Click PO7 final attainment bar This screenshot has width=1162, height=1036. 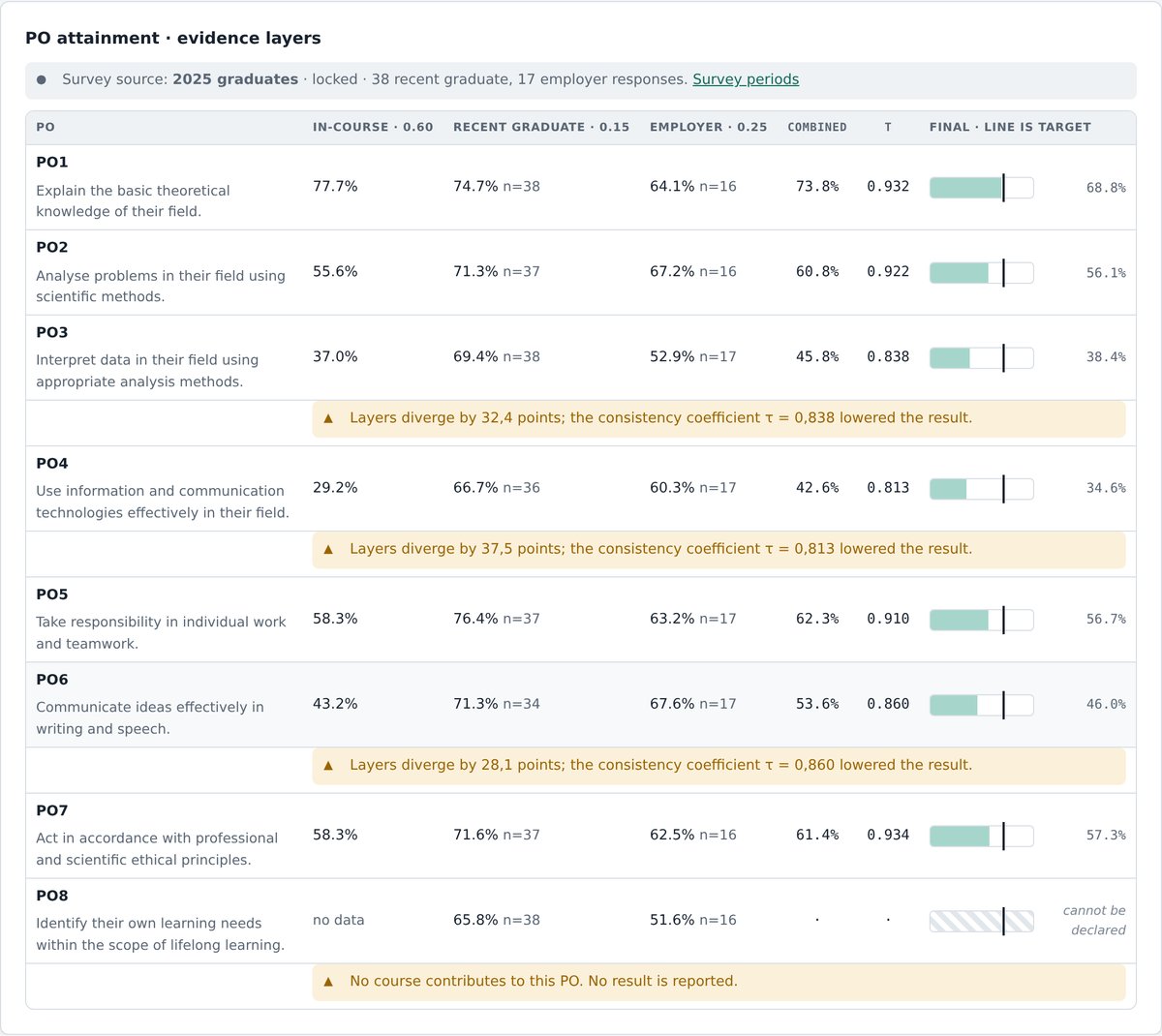982,836
